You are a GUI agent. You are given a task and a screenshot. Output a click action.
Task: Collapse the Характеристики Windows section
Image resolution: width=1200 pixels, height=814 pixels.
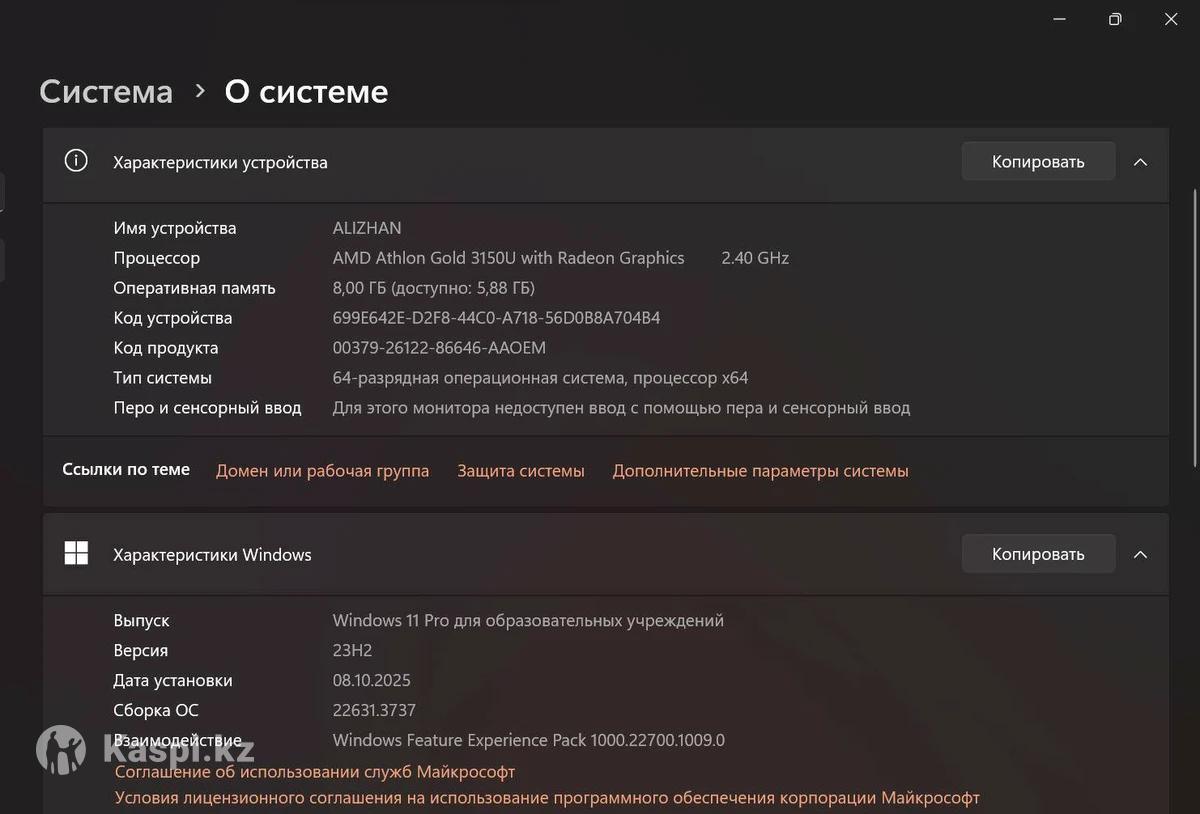[x=1140, y=554]
